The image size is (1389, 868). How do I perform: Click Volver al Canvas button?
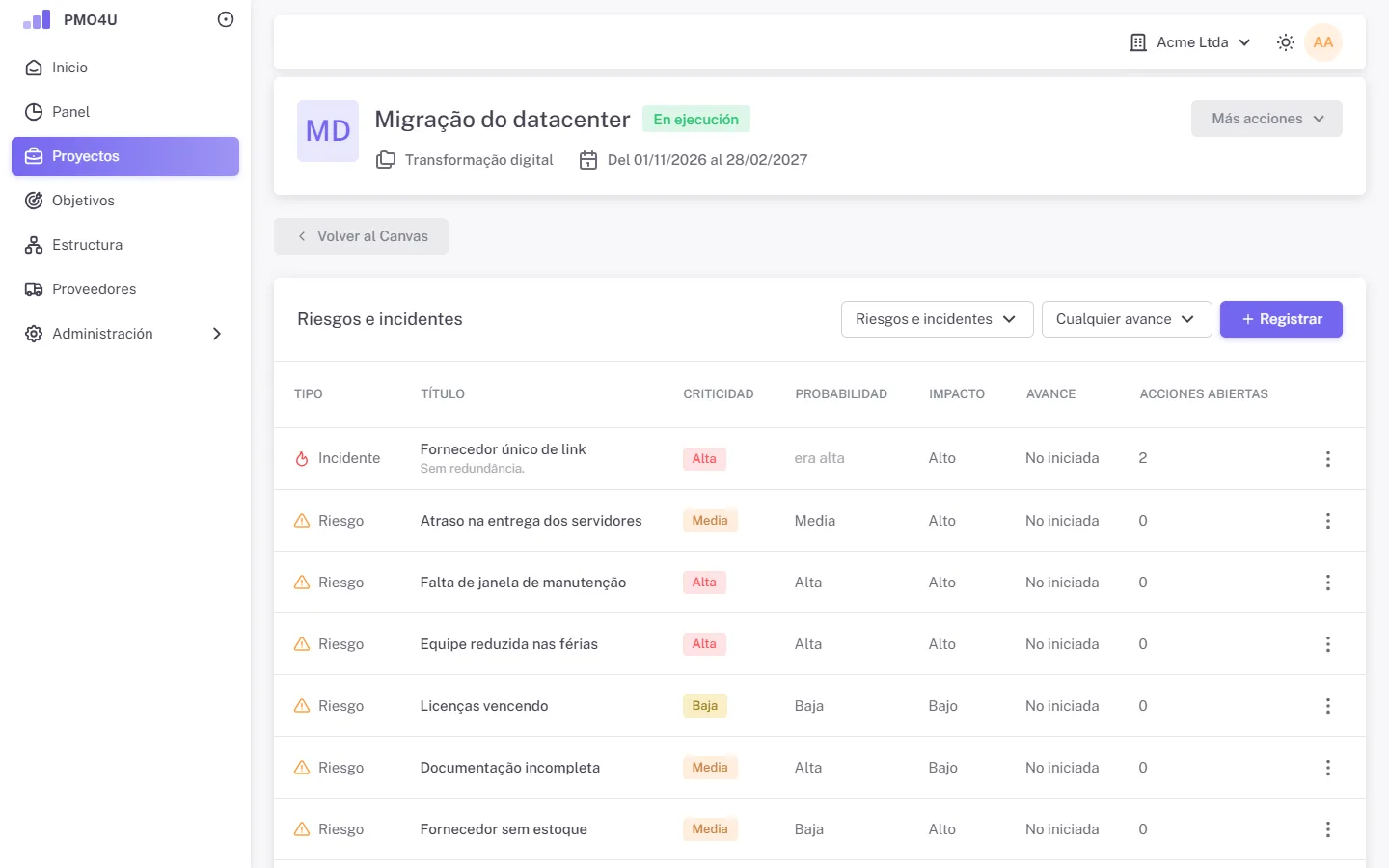[361, 236]
